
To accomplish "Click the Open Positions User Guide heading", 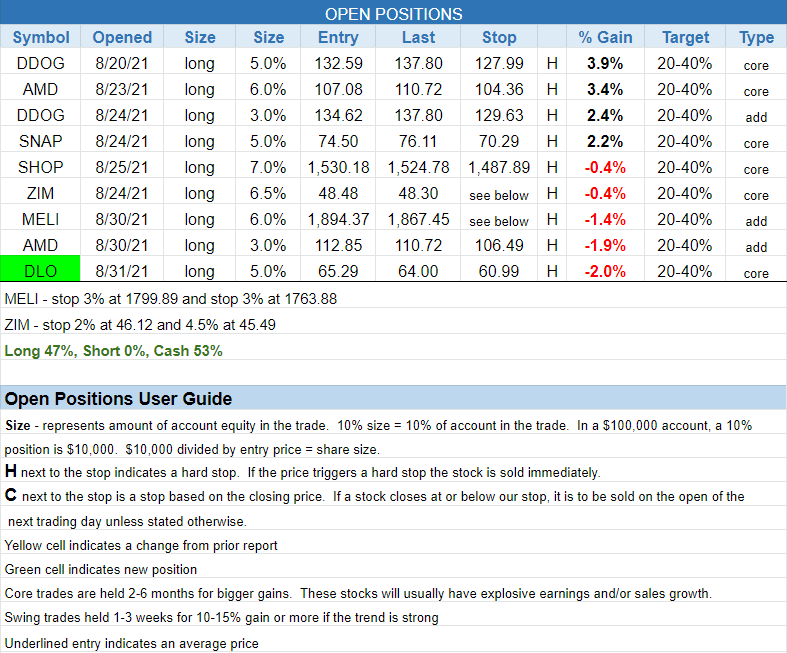I will point(118,399).
